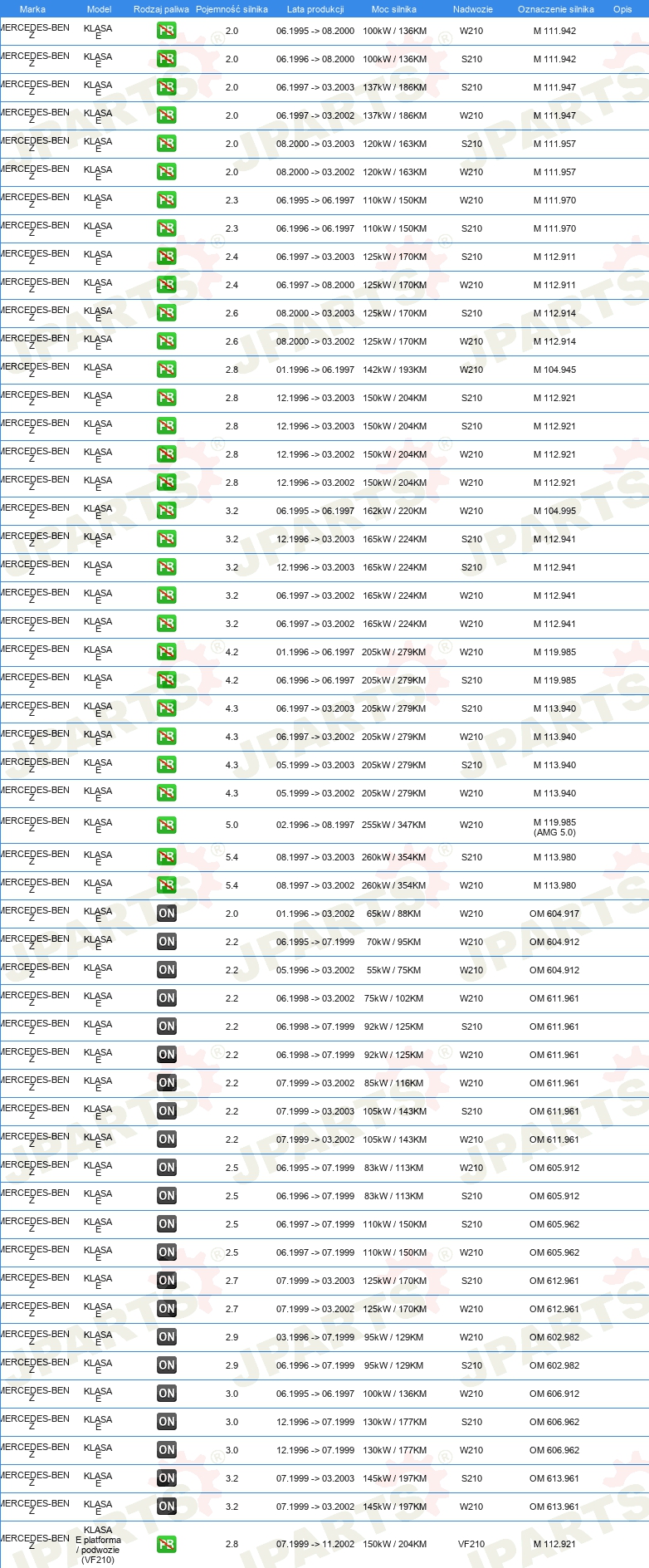This screenshot has height=1568, width=649.
Task: Click ON diesel icon for S210 OM 612.961
Action: [x=167, y=1281]
